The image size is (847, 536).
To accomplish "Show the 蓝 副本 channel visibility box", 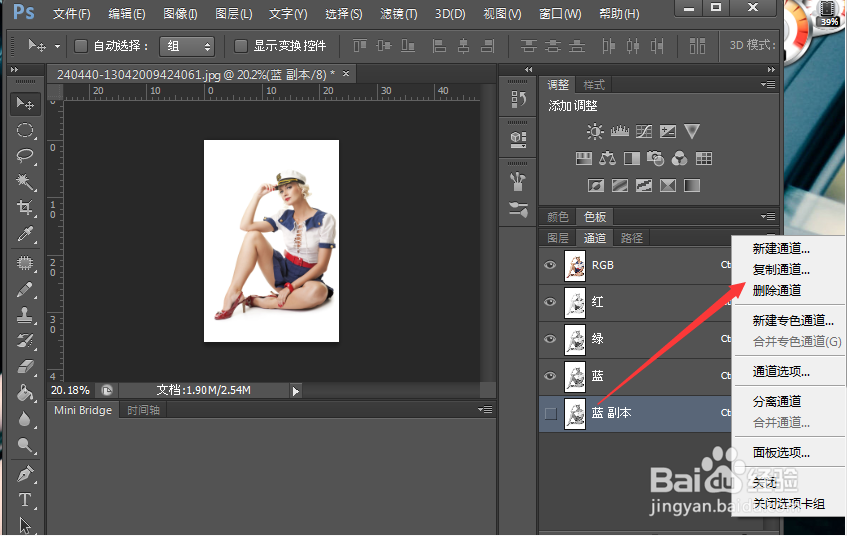I will (550, 413).
